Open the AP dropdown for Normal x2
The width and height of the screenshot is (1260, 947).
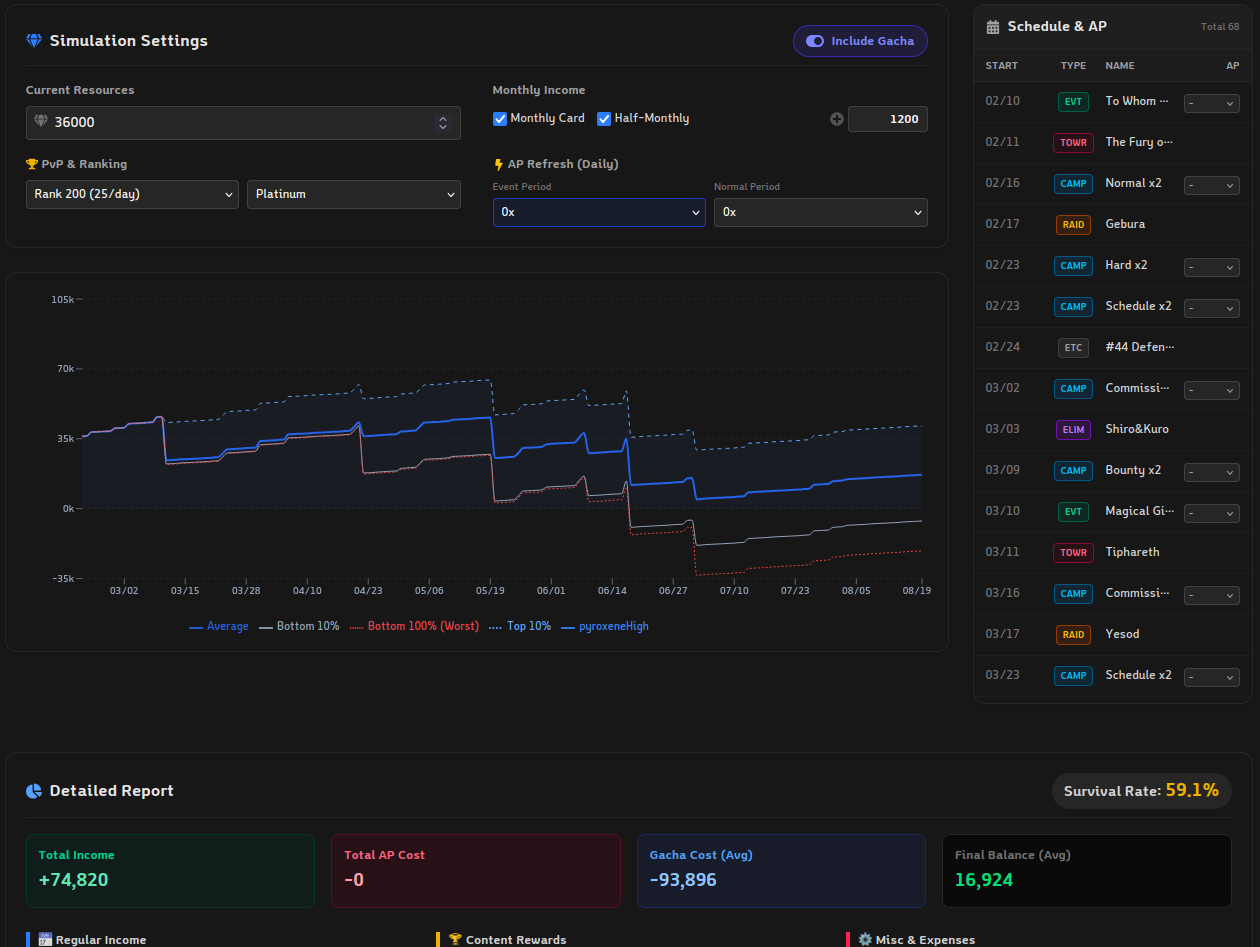coord(1212,185)
